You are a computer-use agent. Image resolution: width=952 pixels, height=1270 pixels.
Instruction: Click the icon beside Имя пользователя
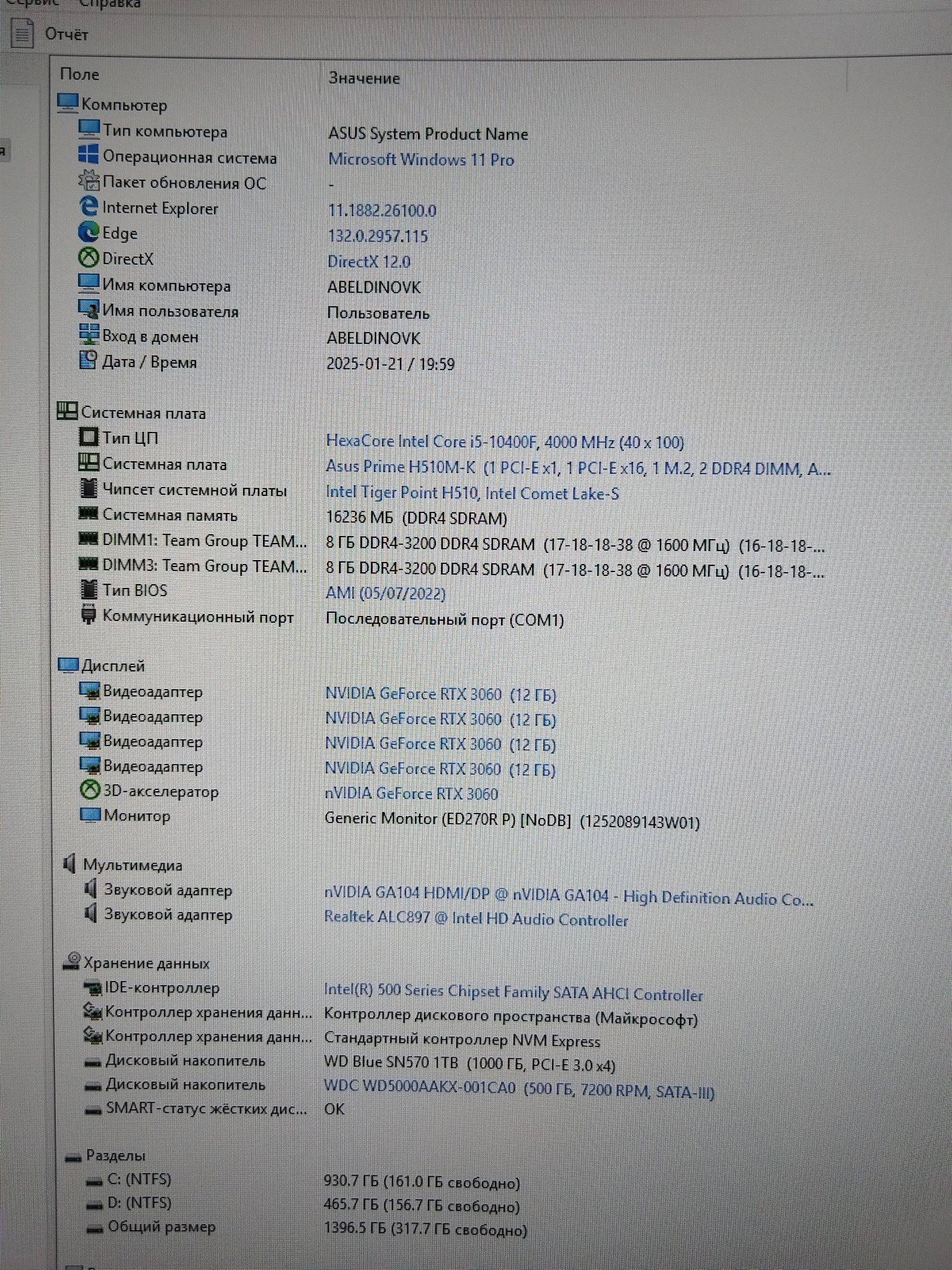[88, 309]
